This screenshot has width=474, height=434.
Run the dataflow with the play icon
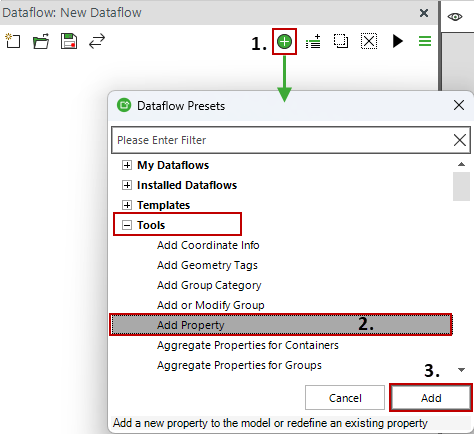pos(397,41)
